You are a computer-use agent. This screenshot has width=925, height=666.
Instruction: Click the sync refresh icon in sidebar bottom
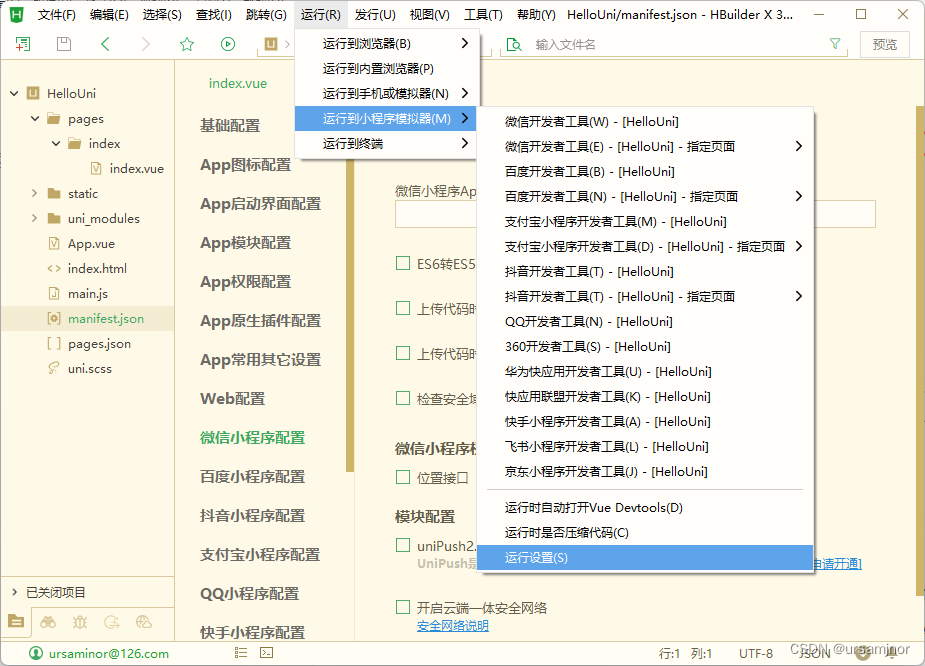click(111, 622)
